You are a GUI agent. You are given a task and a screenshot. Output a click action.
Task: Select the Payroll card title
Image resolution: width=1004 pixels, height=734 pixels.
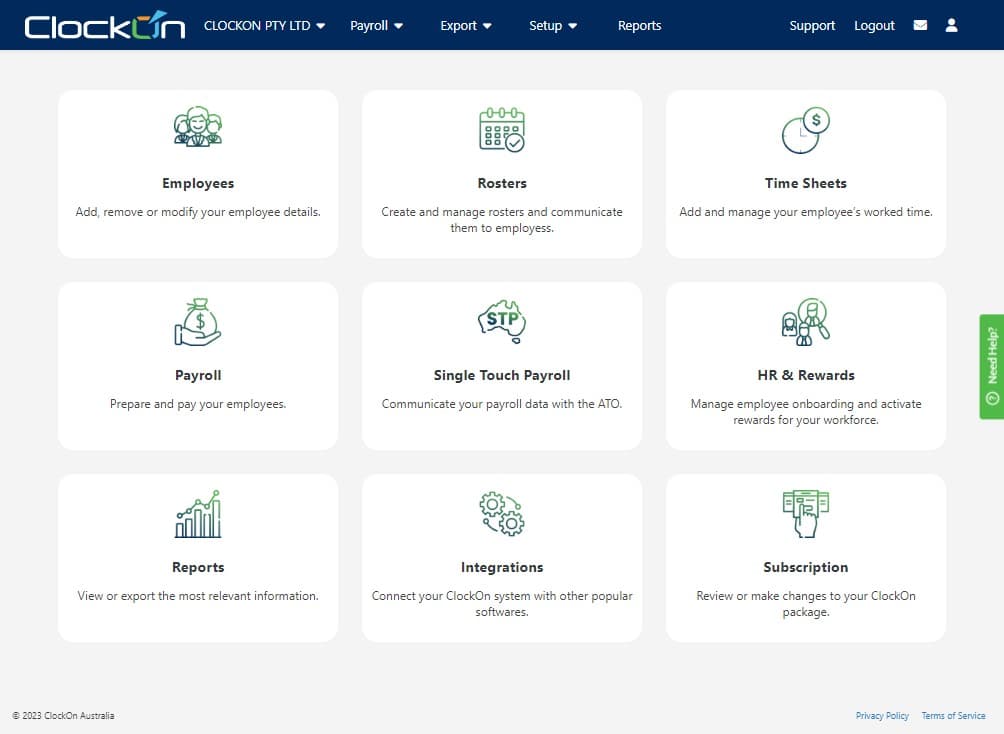click(x=198, y=375)
